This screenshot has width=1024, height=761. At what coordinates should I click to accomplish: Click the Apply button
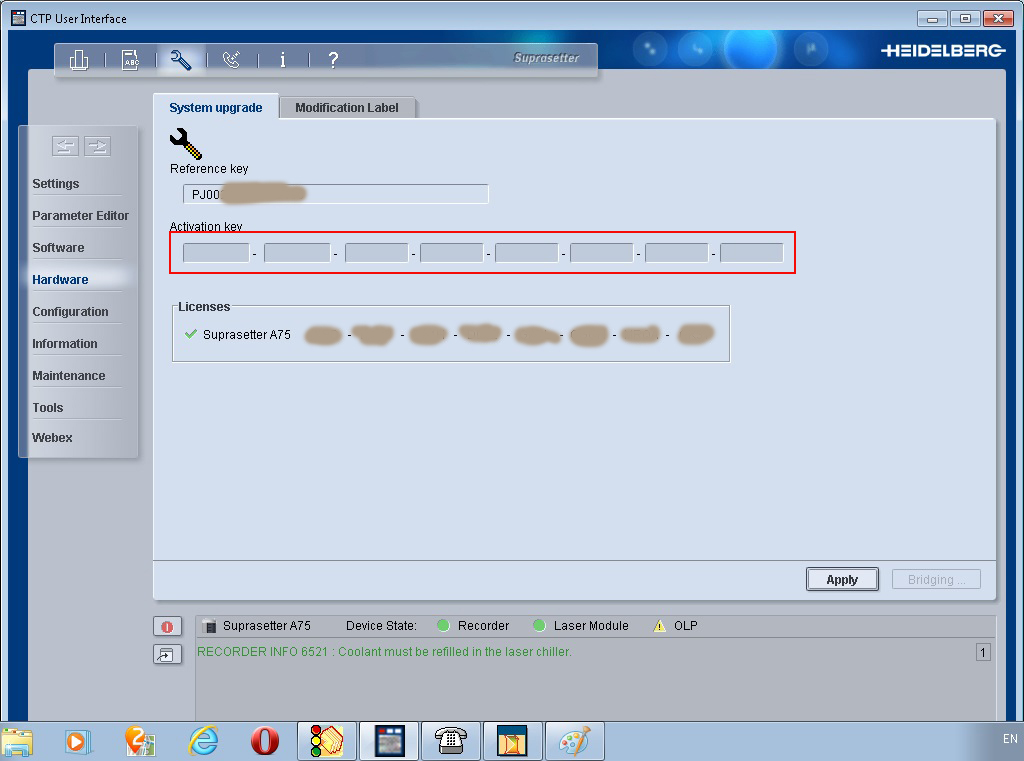click(x=842, y=579)
